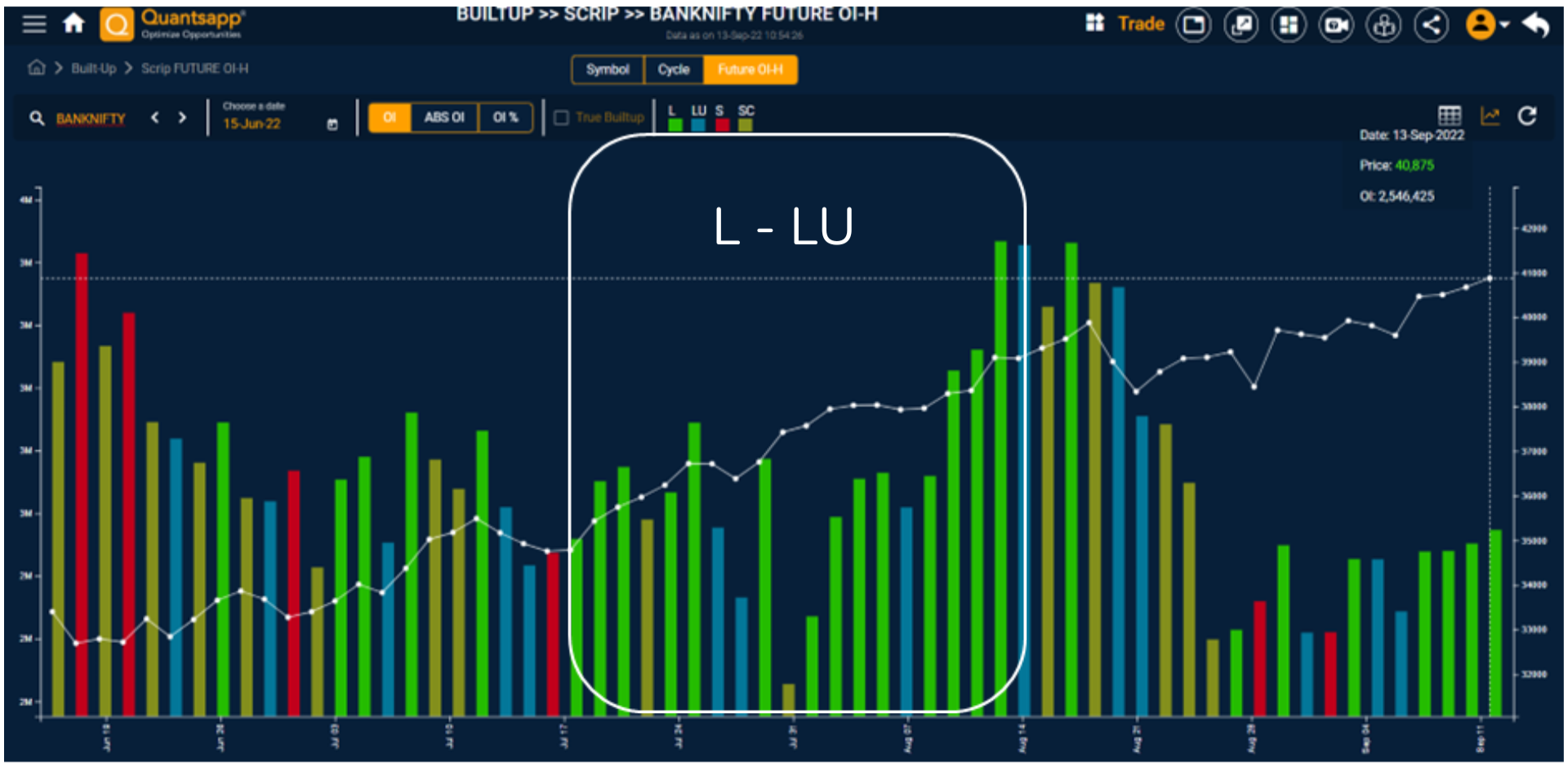1568x772 pixels.
Task: Select the Symbol tab
Action: point(608,69)
